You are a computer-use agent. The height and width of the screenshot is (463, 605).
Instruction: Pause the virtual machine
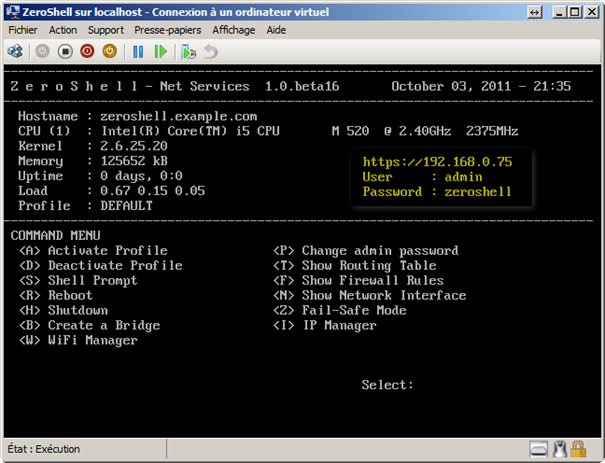tap(138, 51)
